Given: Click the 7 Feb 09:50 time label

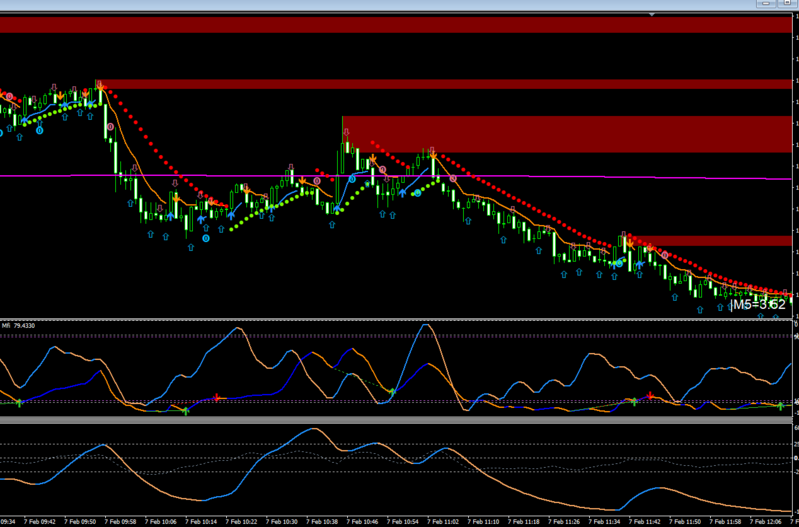Looking at the screenshot, I should (81, 522).
